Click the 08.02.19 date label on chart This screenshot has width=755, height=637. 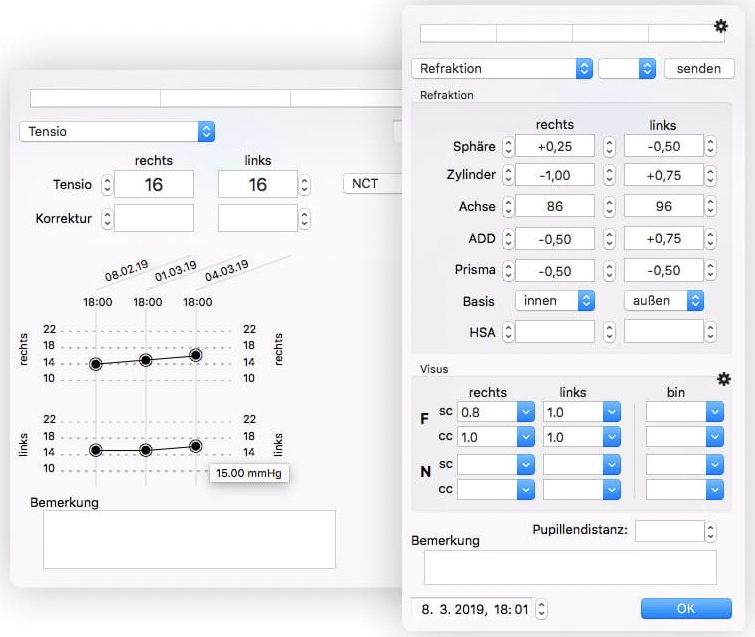[x=126, y=271]
